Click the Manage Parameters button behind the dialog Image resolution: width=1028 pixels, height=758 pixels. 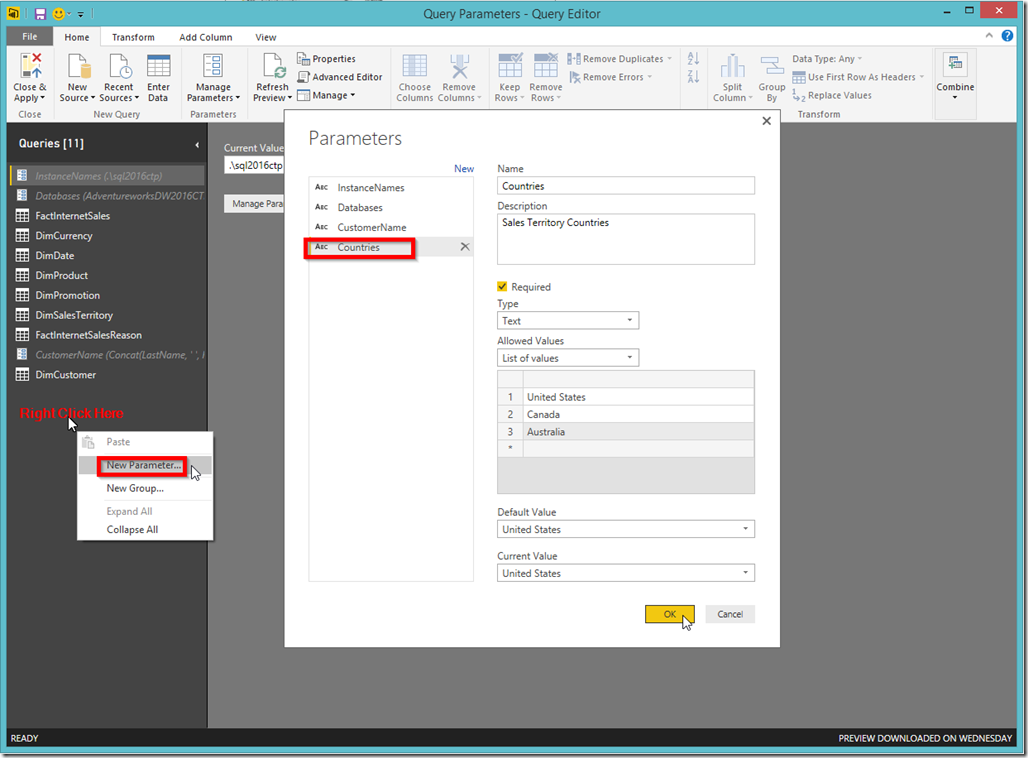click(254, 204)
